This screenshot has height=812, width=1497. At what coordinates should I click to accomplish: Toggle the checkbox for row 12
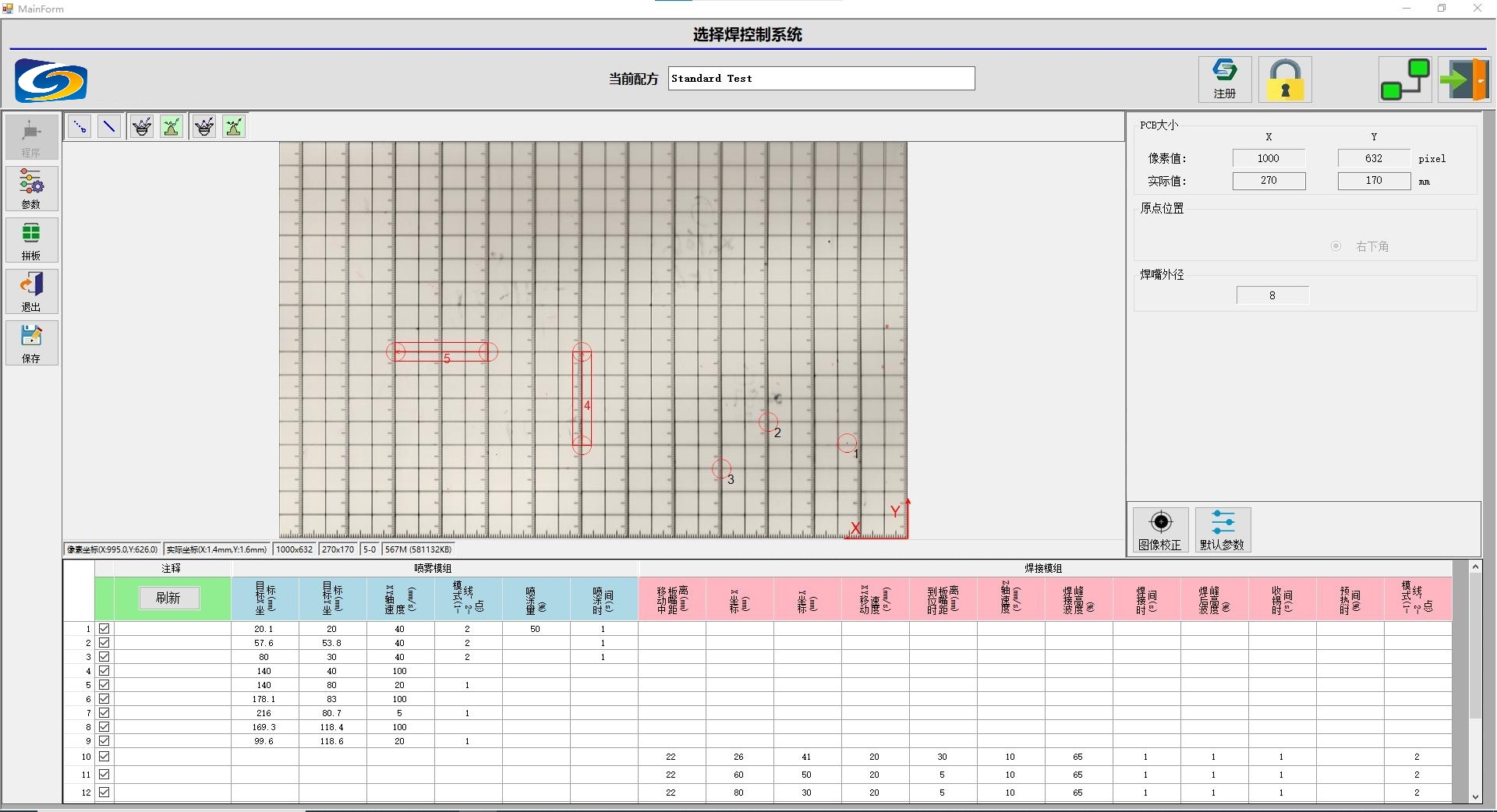[x=104, y=793]
